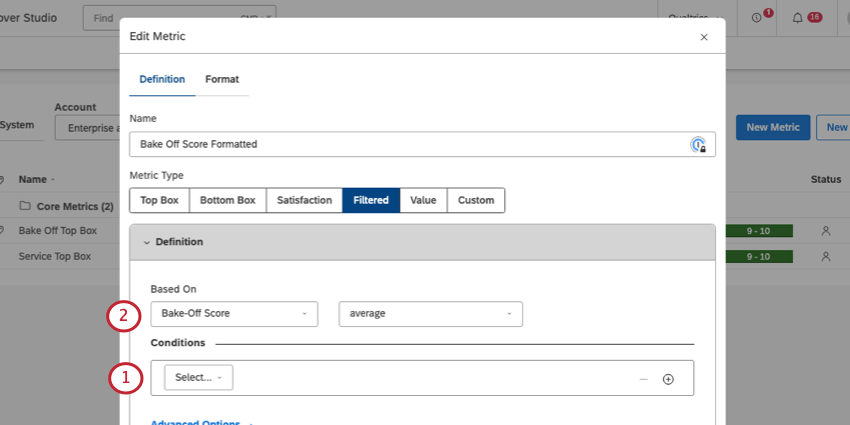Click the password manager icon in Name field
850x425 pixels.
point(698,145)
